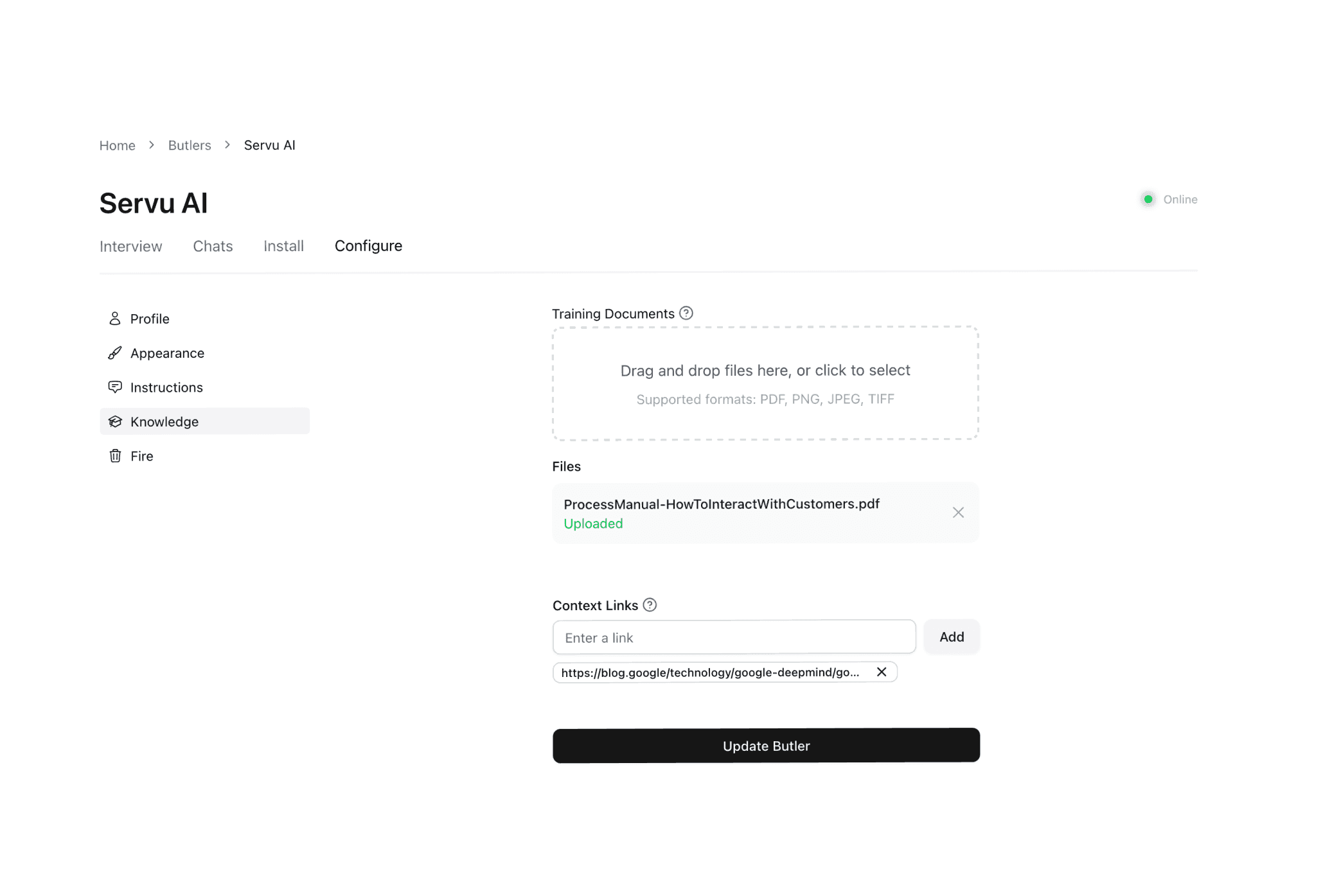
Task: Open the Install tab
Action: click(283, 246)
